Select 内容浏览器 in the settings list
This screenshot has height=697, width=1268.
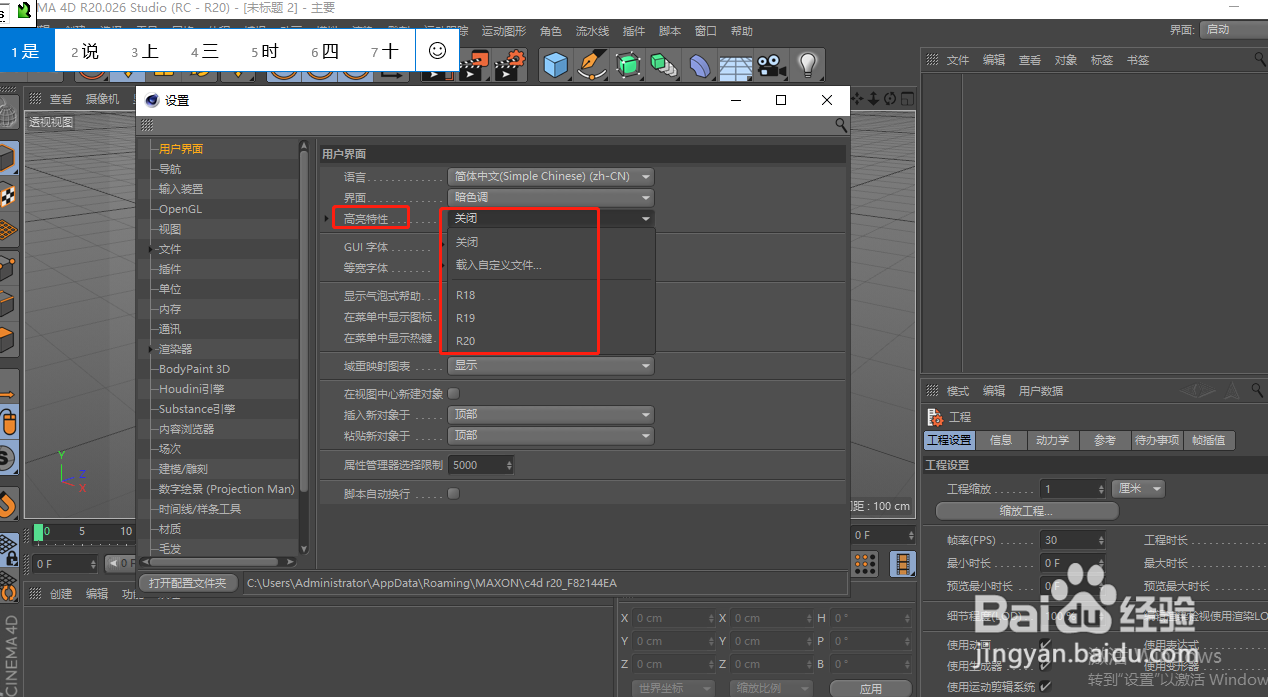186,429
